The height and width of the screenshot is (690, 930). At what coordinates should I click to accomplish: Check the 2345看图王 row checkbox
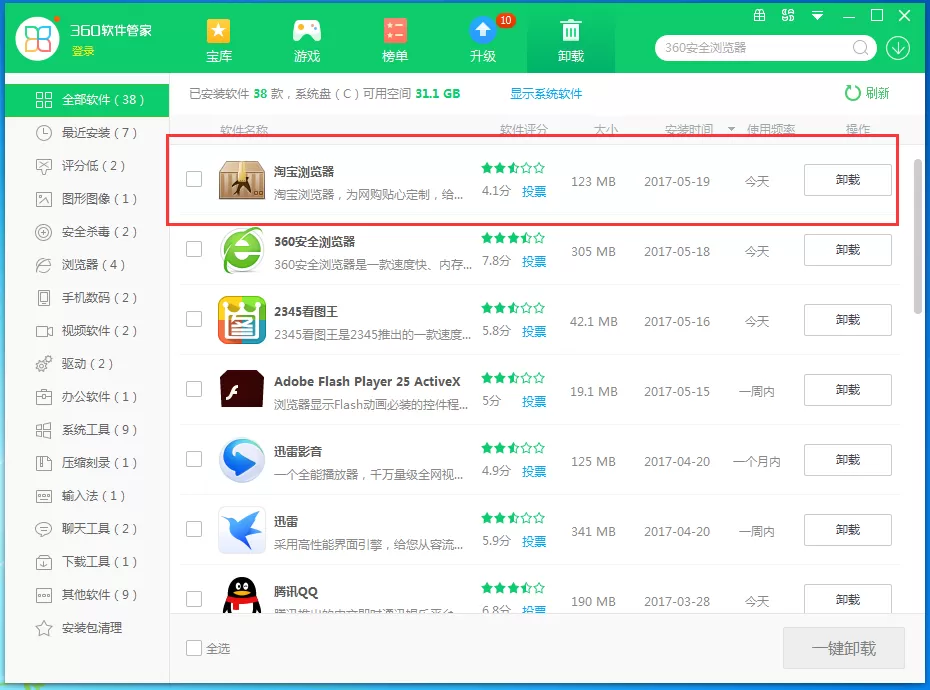click(194, 319)
